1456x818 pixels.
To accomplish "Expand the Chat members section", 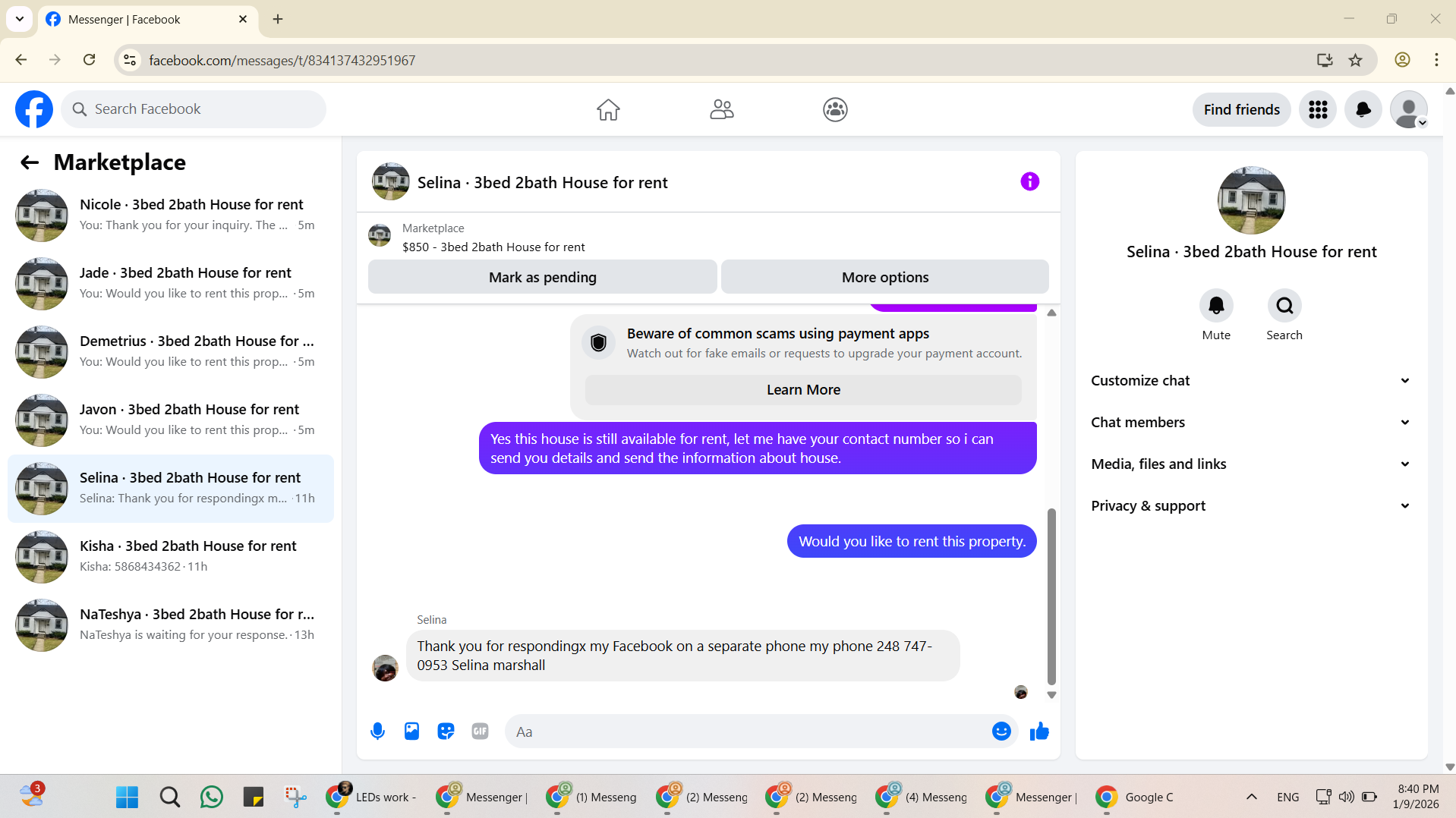I will pos(1251,423).
